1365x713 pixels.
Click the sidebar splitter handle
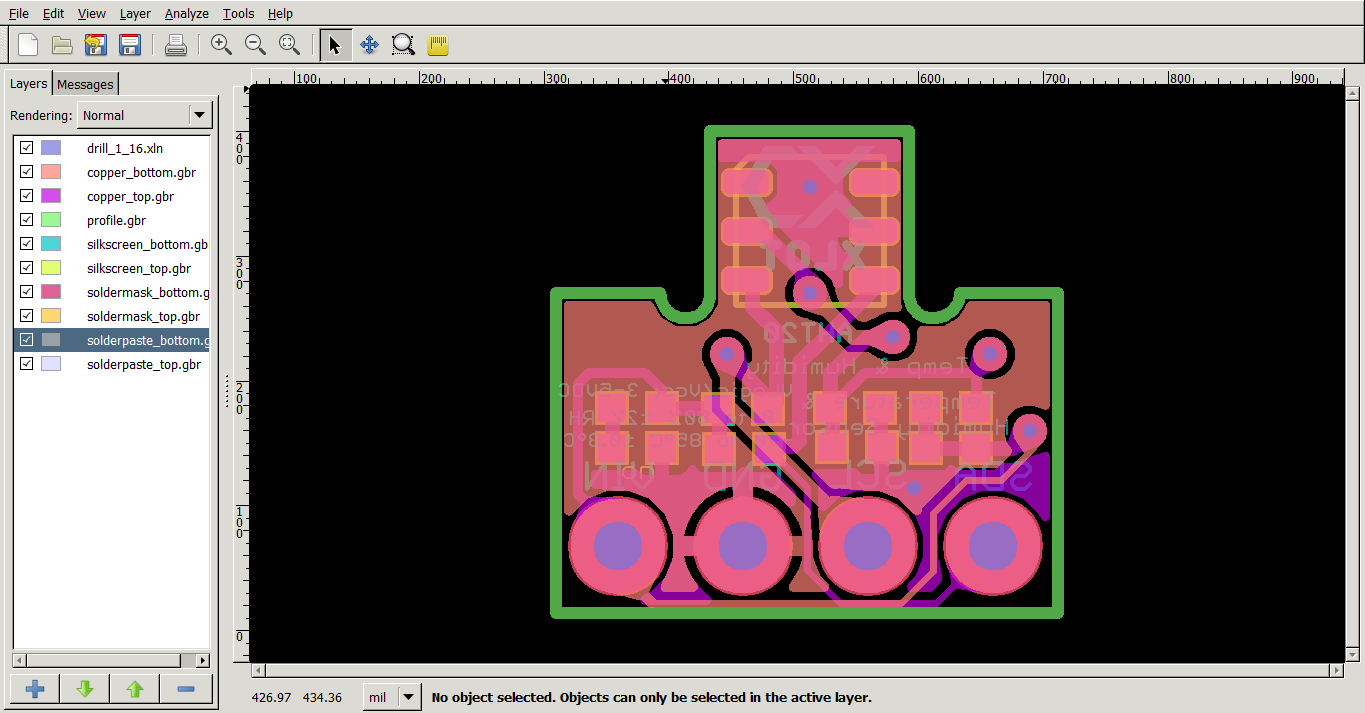[x=227, y=392]
